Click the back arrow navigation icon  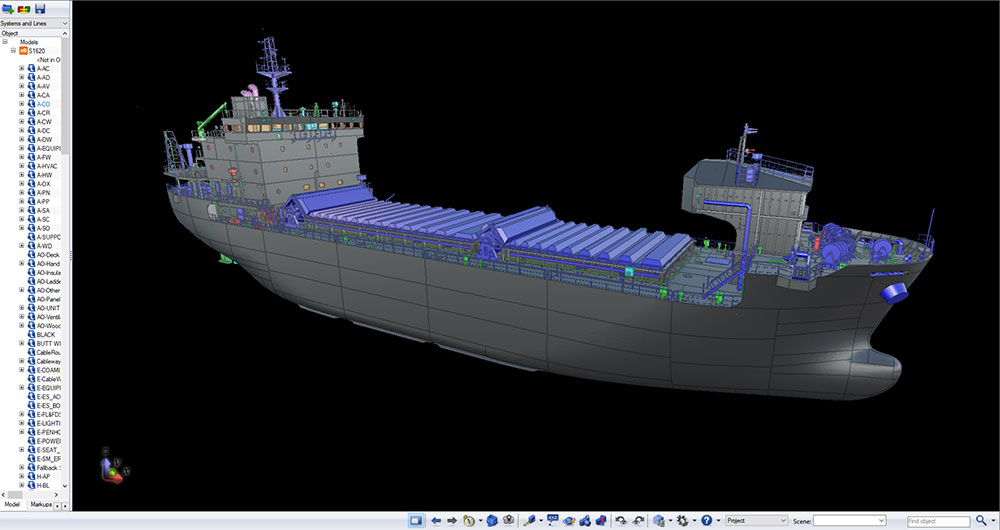pyautogui.click(x=436, y=520)
